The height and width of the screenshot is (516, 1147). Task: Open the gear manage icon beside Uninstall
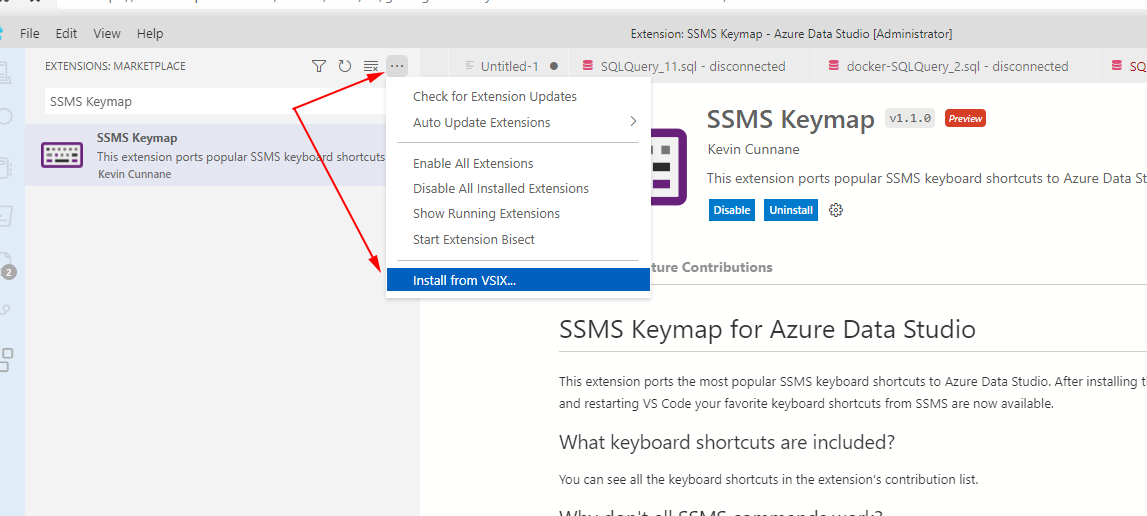point(836,210)
